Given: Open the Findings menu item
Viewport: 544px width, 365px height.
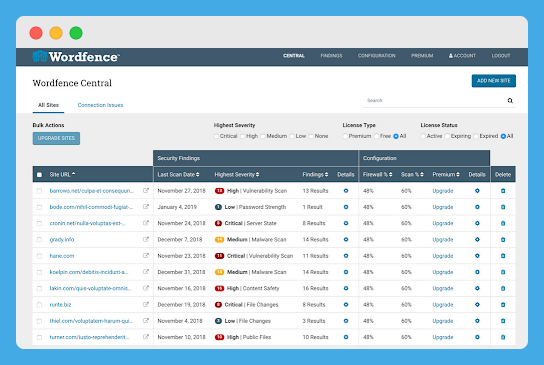Looking at the screenshot, I should 331,56.
